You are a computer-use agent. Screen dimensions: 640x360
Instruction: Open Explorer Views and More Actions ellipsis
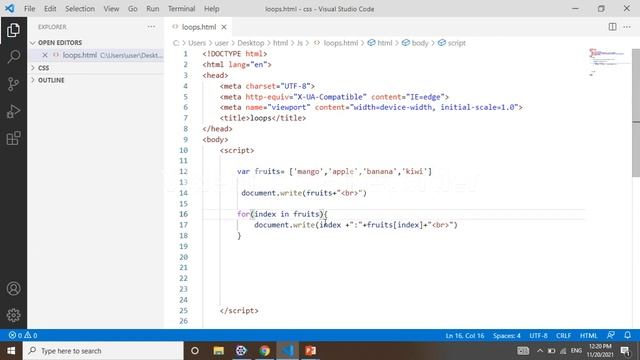[x=151, y=27]
